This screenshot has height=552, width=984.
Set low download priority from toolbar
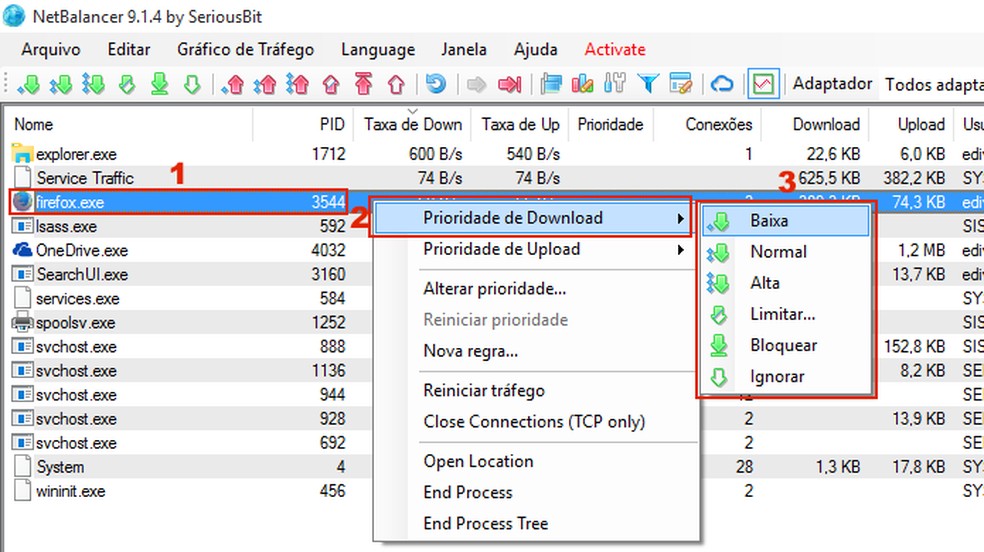coord(28,83)
